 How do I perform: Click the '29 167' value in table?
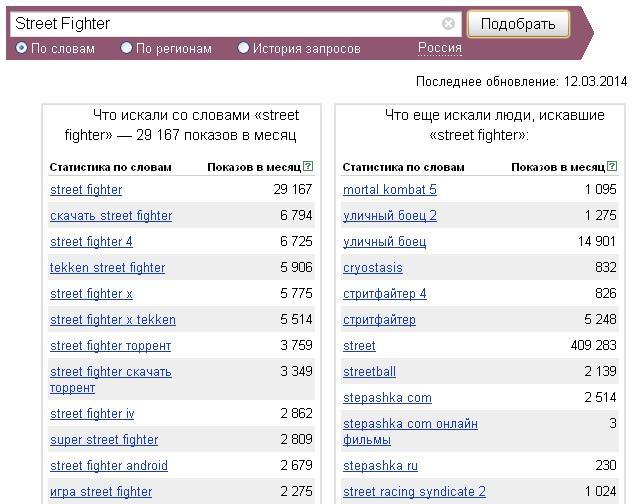tap(293, 189)
